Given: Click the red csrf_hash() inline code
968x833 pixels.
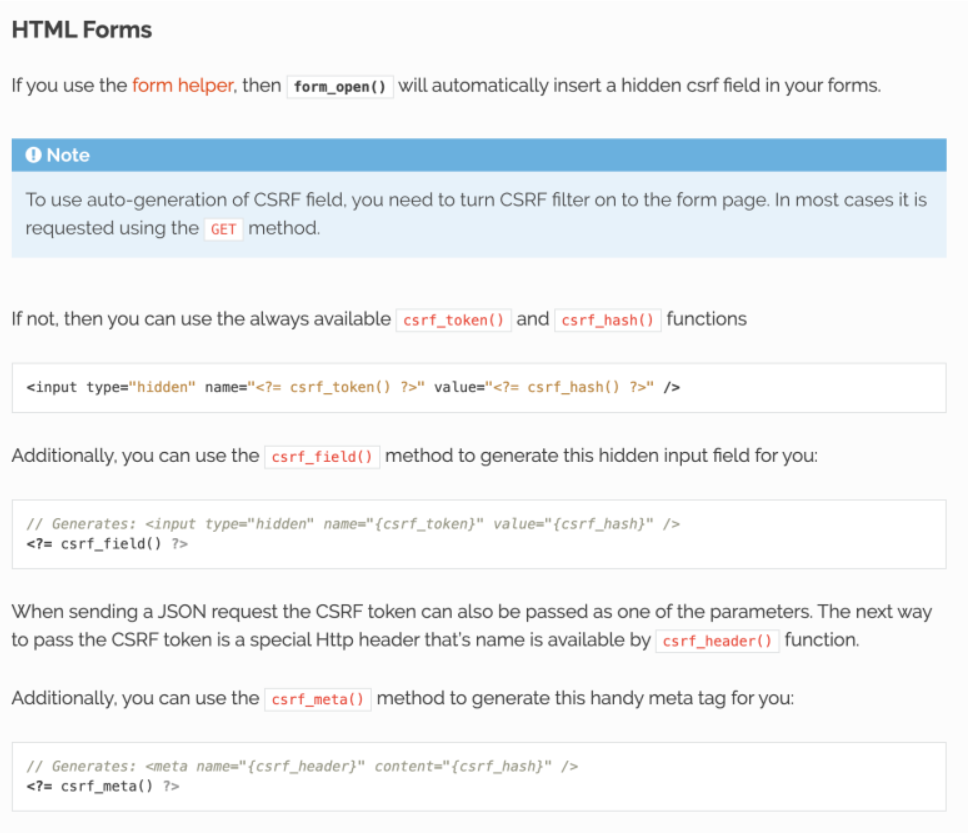Looking at the screenshot, I should (607, 320).
